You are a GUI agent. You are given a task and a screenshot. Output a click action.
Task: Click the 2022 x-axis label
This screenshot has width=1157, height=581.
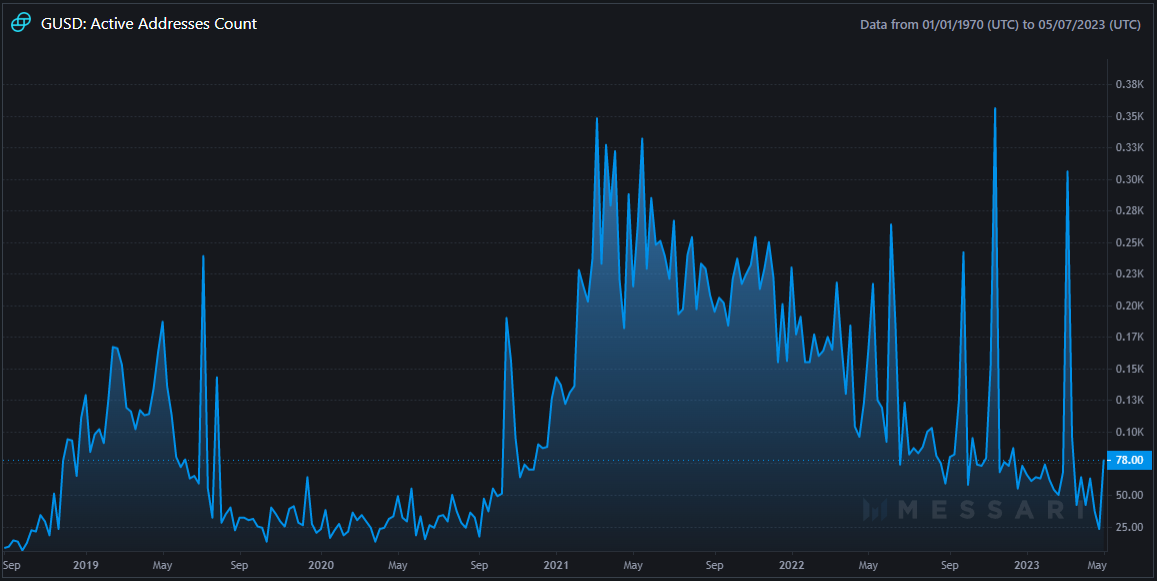(791, 565)
